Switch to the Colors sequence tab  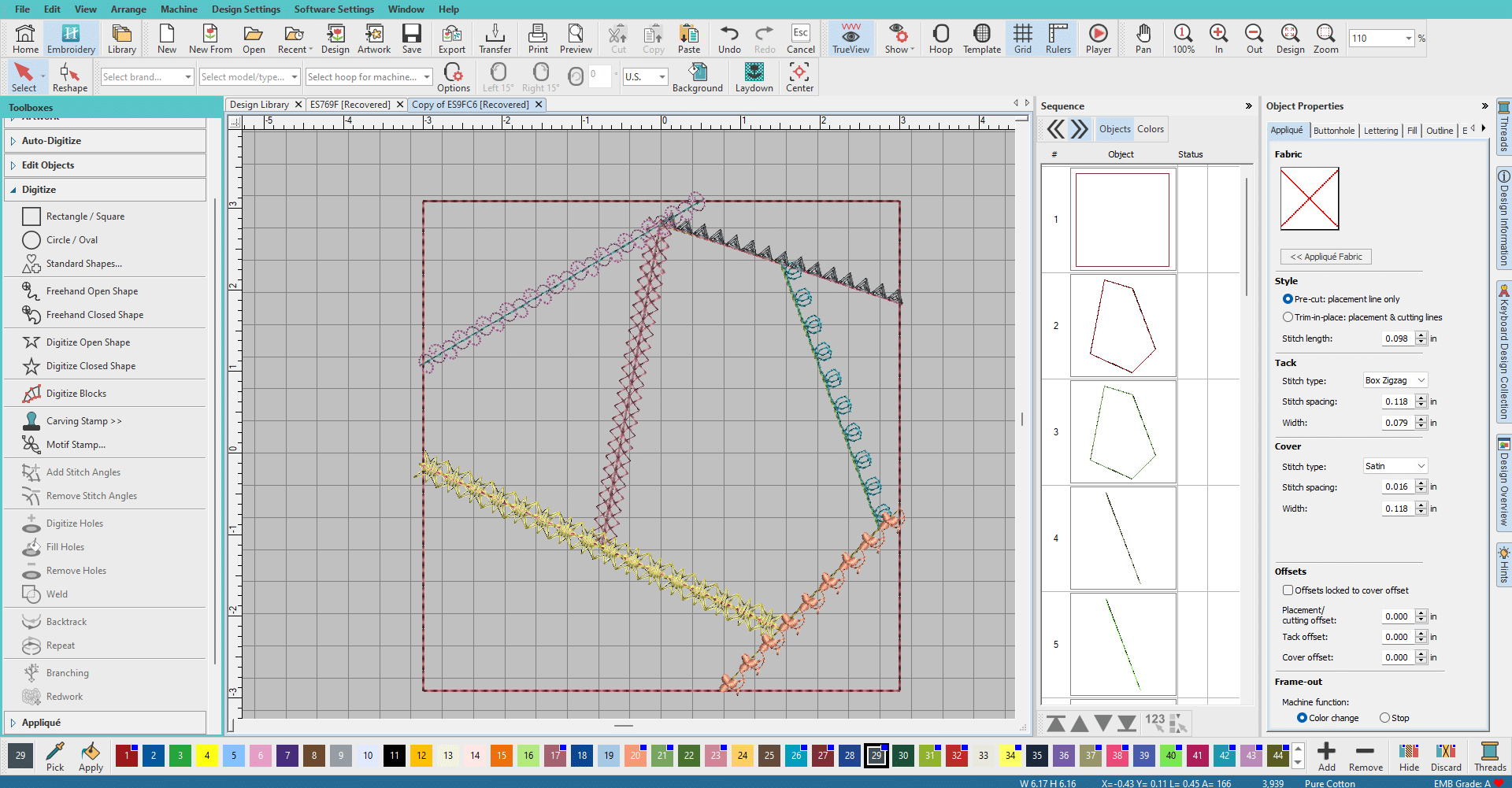(x=1151, y=129)
